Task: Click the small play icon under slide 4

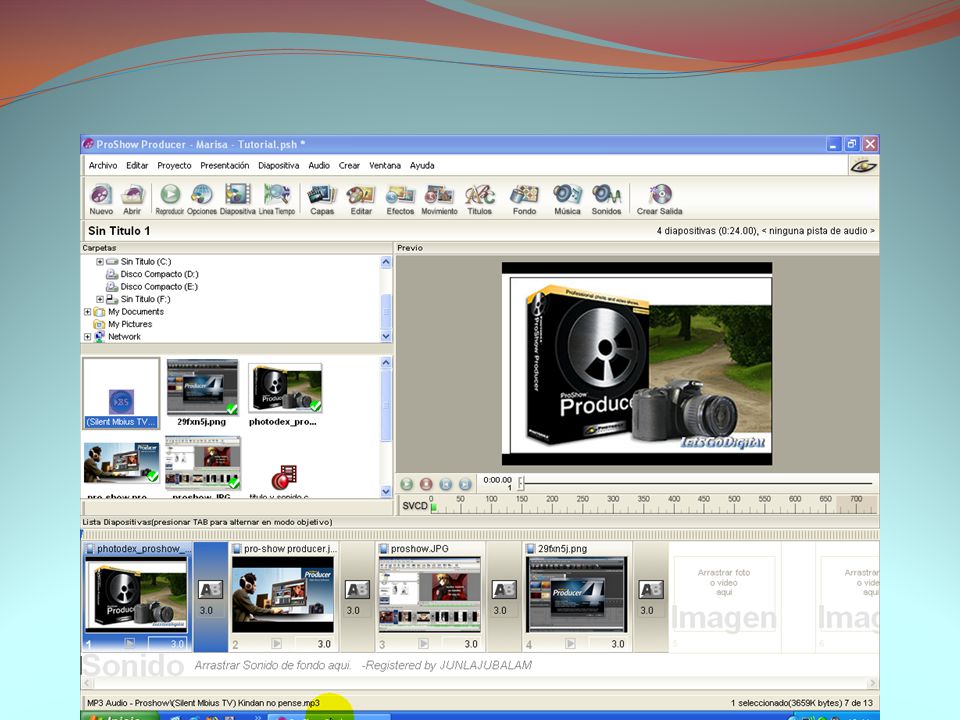Action: 571,643
